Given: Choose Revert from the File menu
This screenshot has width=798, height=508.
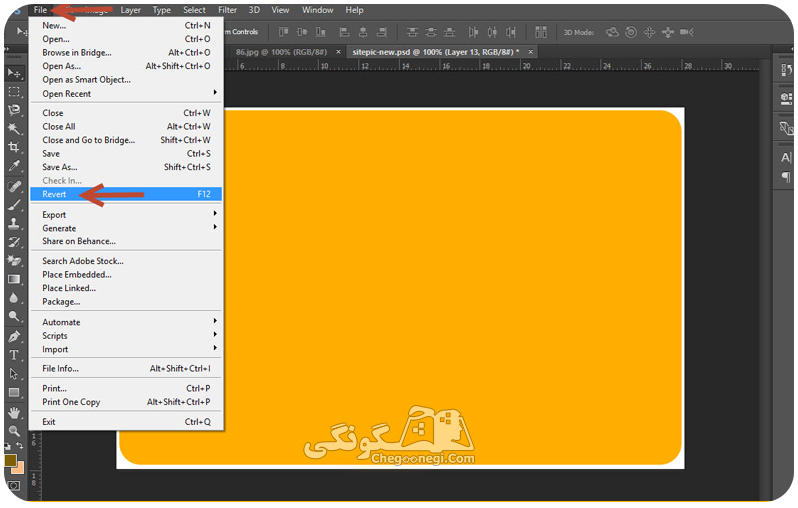Looking at the screenshot, I should coord(126,194).
